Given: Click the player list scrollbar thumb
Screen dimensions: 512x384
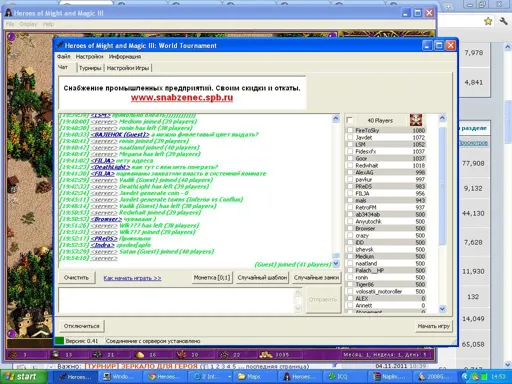Looking at the screenshot, I should click(442, 185).
